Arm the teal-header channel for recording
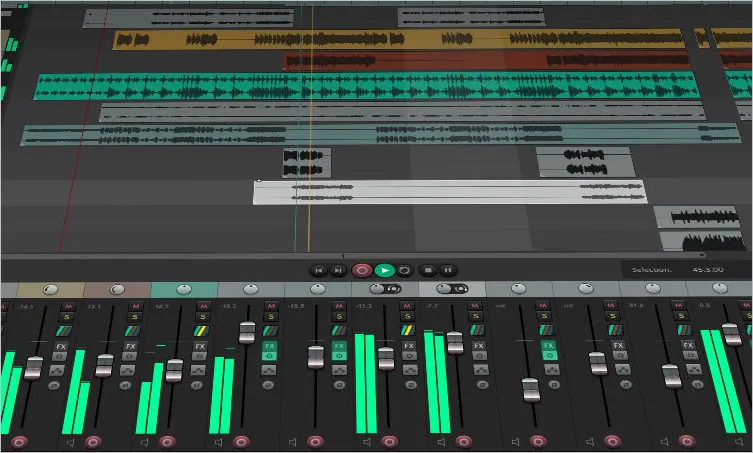The height and width of the screenshot is (453, 753). tap(167, 441)
